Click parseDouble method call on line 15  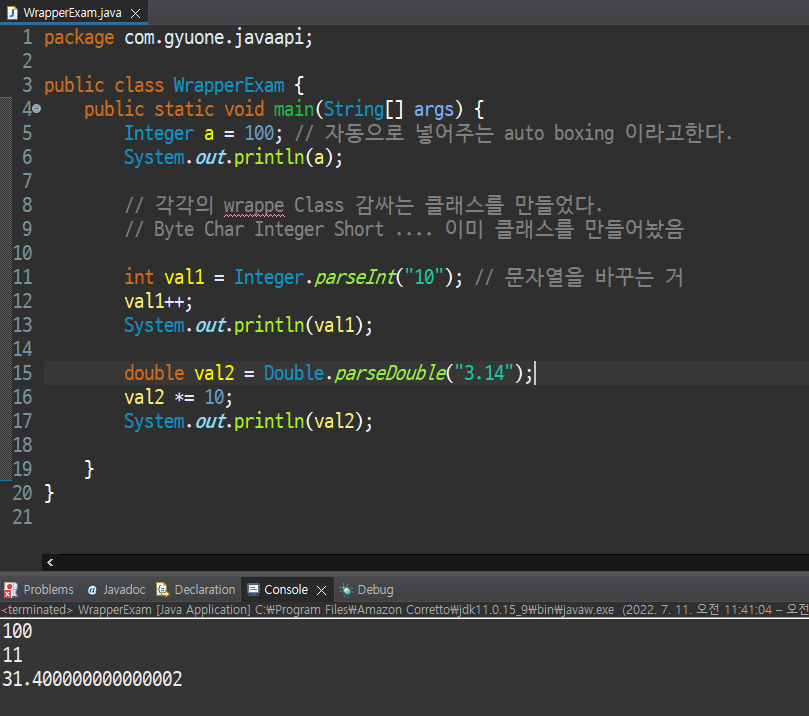pyautogui.click(x=391, y=373)
